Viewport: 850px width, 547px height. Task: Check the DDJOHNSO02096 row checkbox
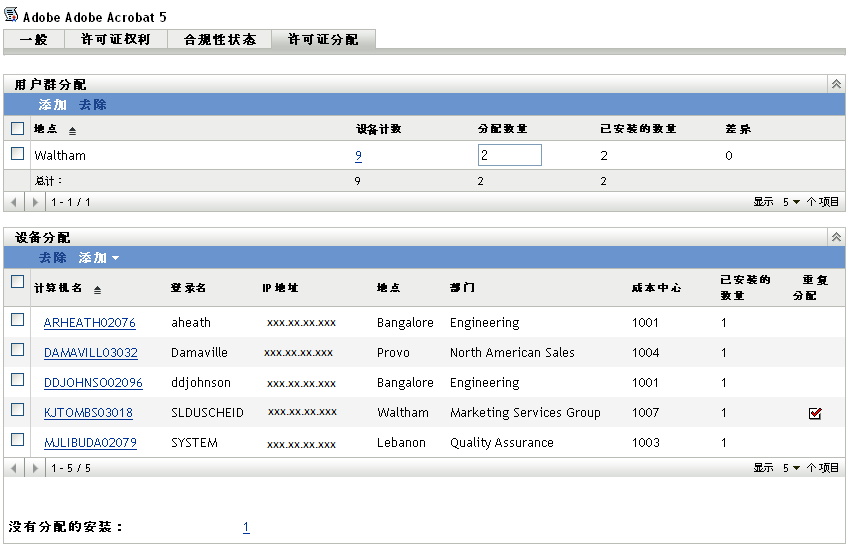[17, 379]
